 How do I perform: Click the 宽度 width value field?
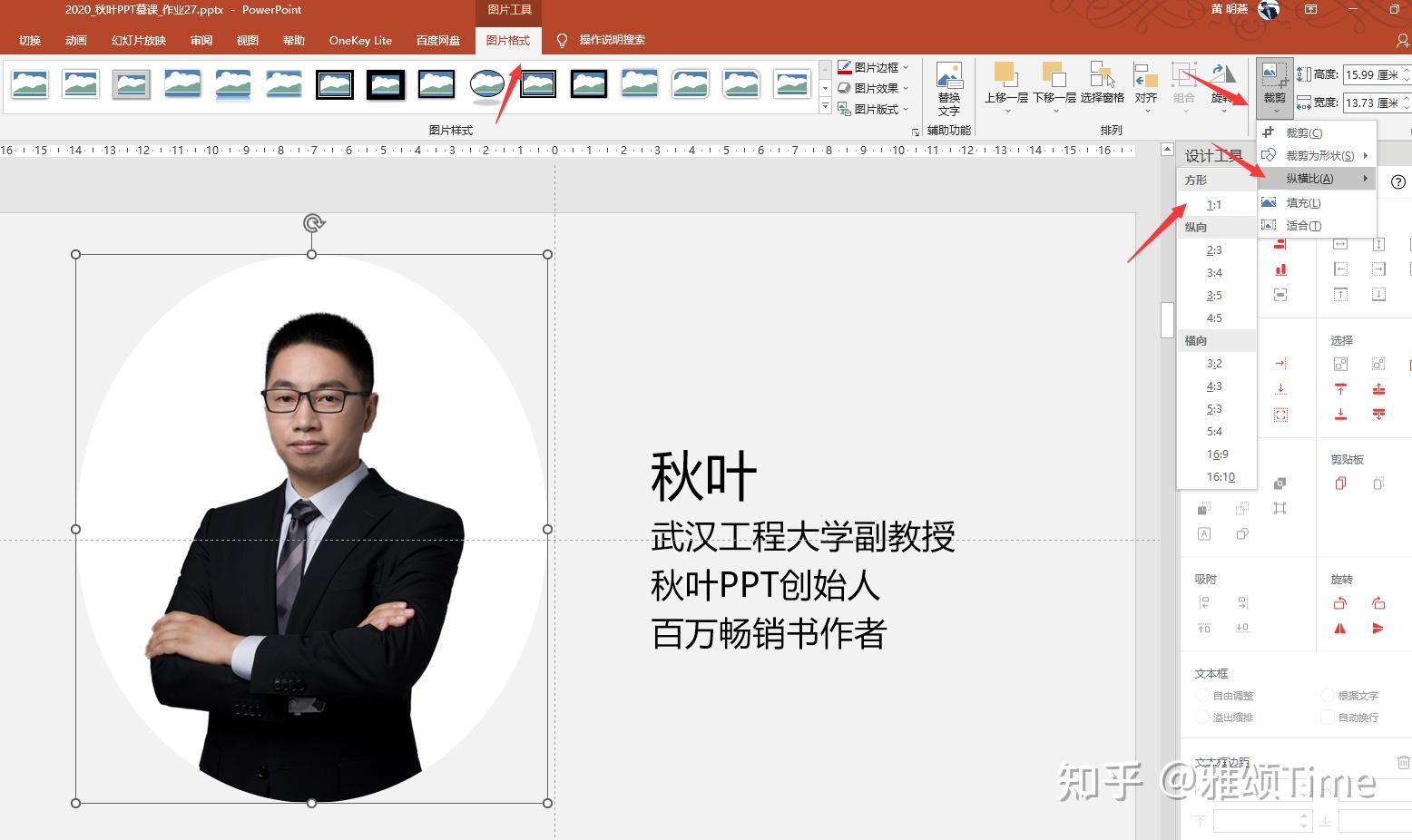1371,103
